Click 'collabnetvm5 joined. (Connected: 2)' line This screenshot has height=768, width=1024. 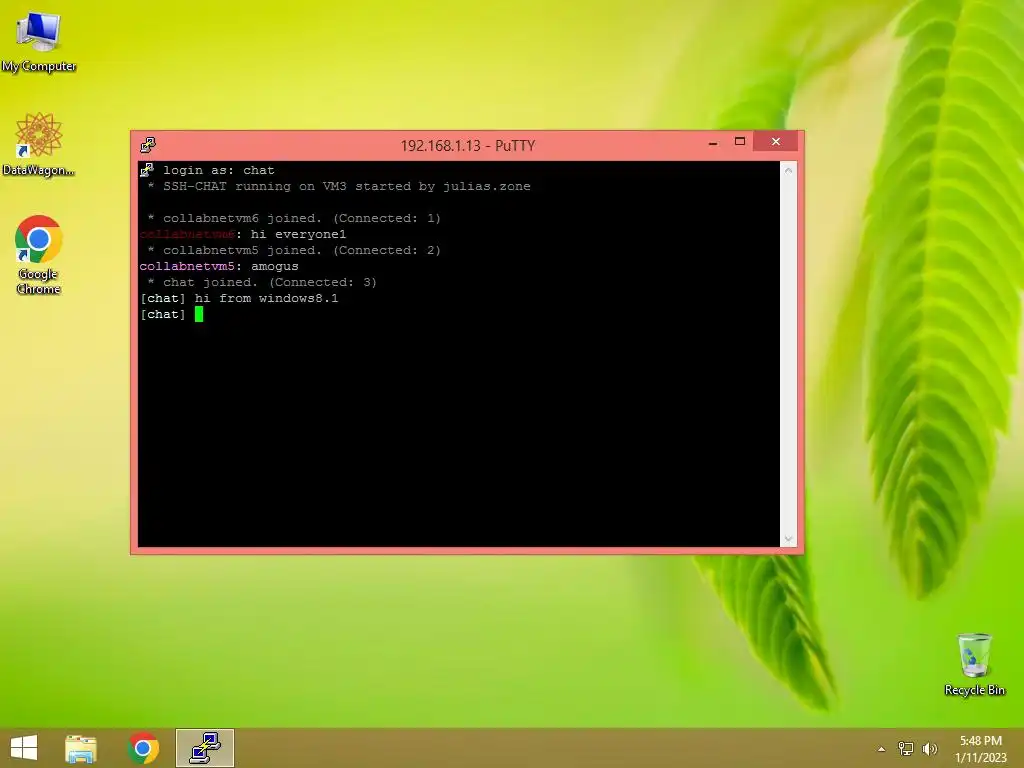(294, 250)
